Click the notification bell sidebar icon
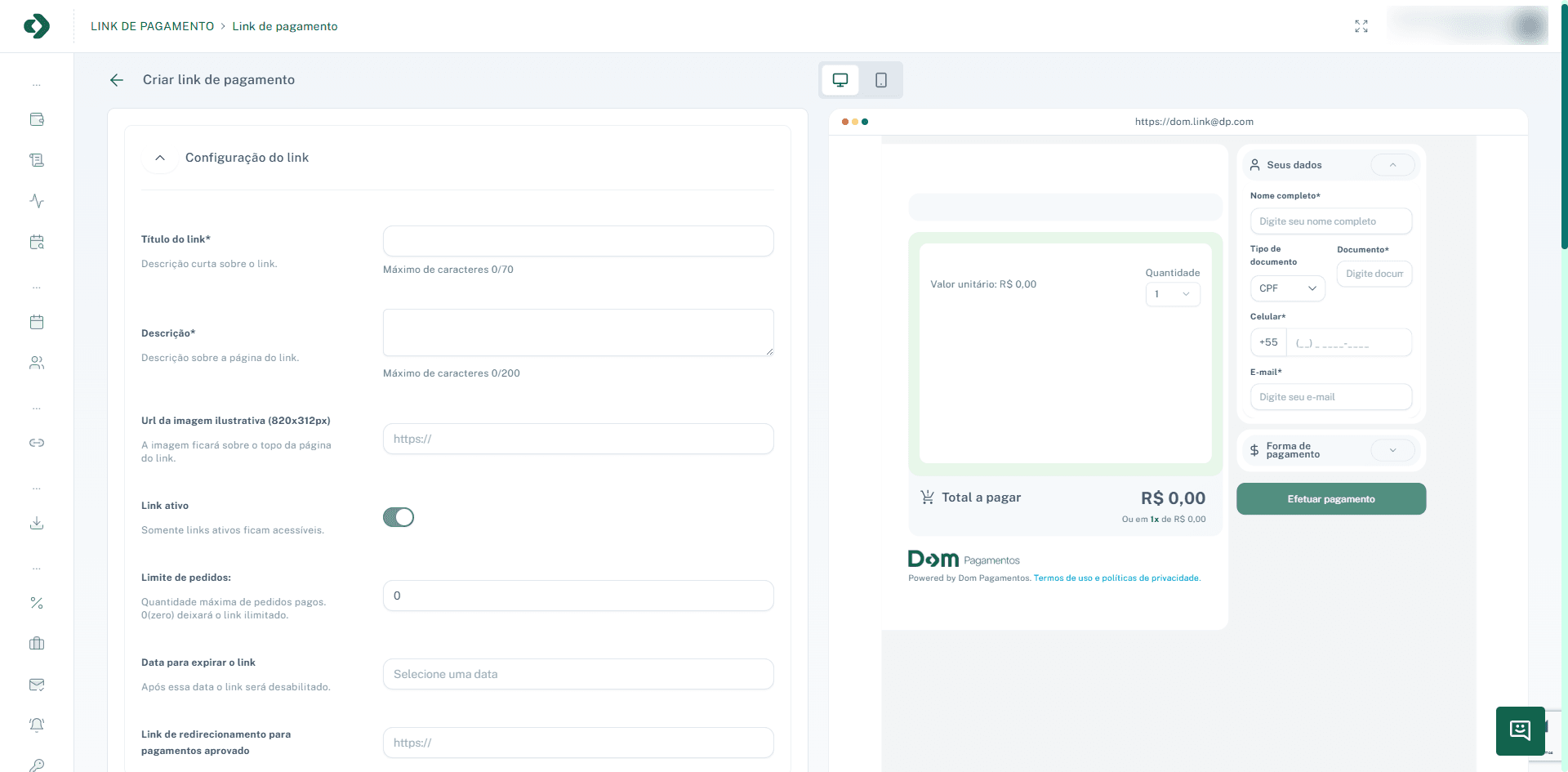 point(37,725)
